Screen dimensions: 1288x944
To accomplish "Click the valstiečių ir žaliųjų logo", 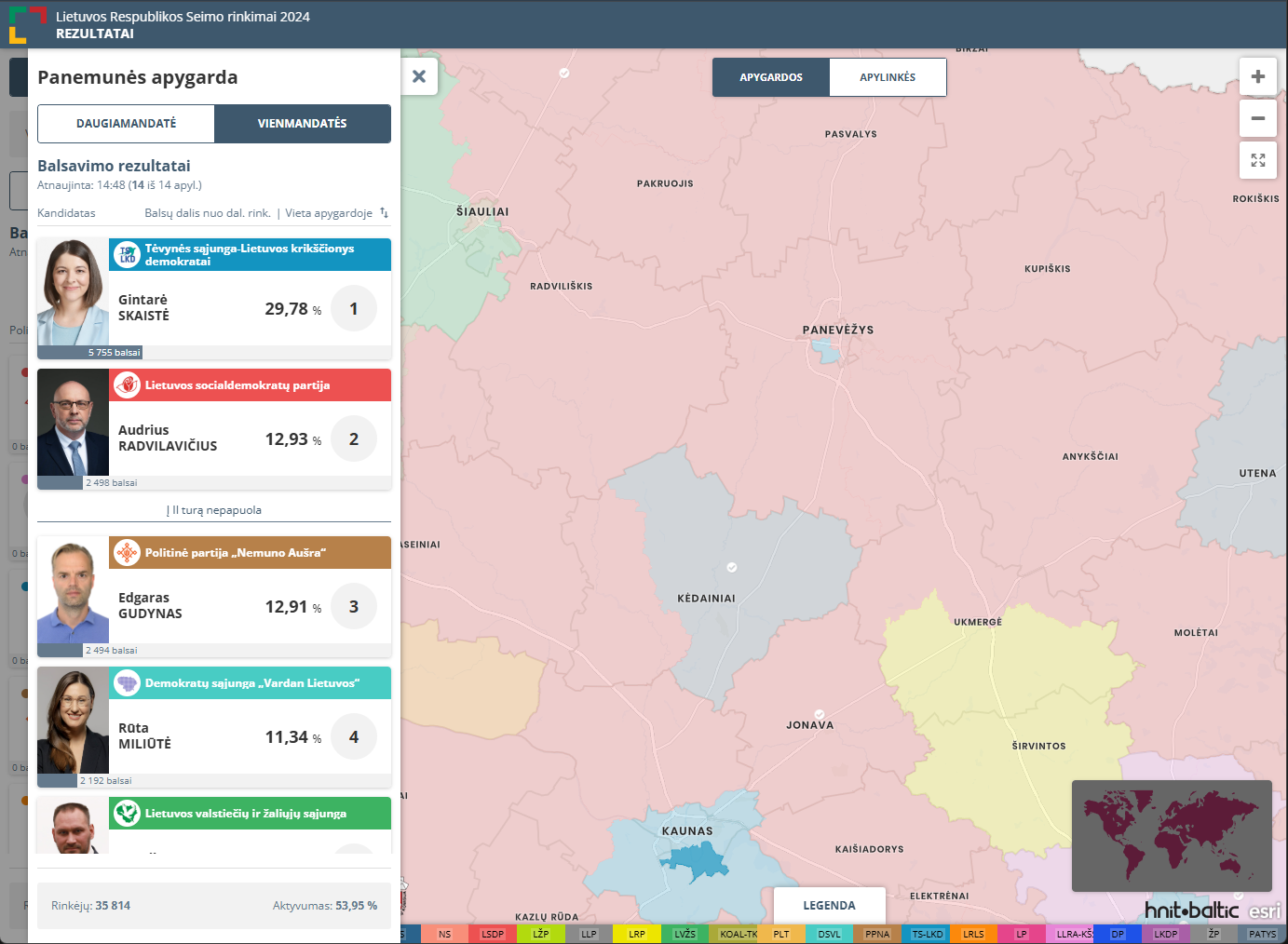I will coord(127,814).
